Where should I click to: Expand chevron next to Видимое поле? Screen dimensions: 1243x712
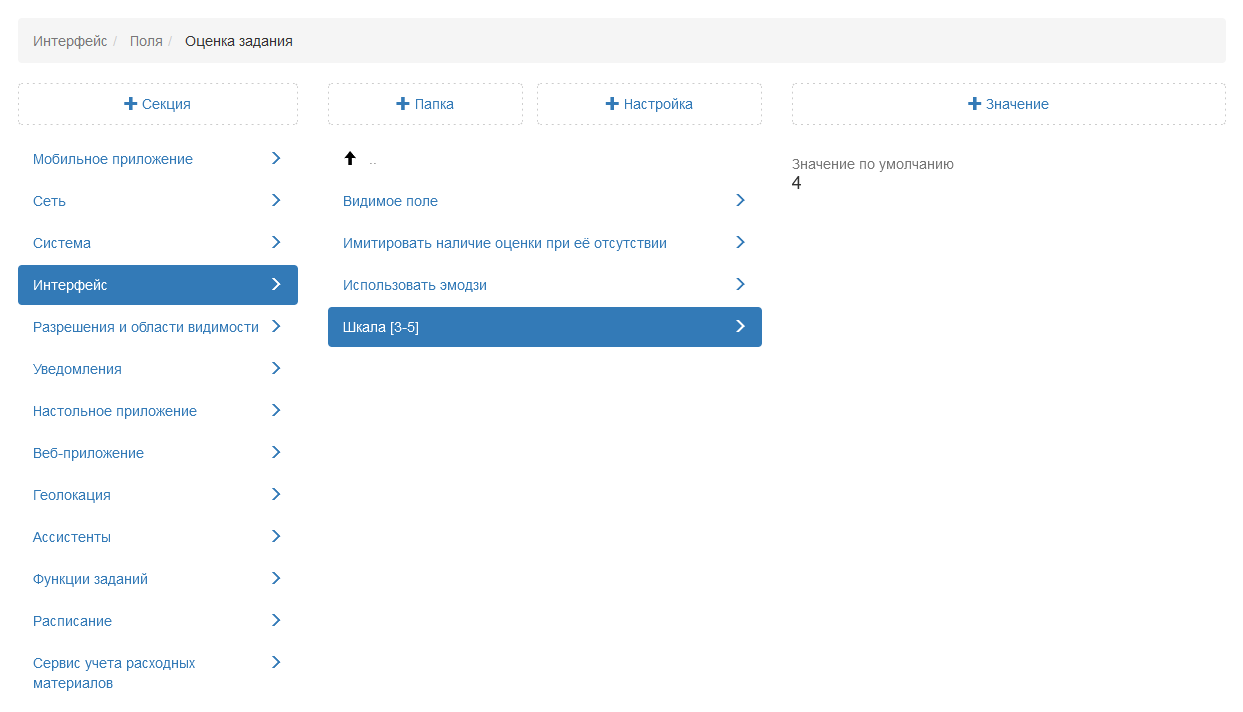click(x=740, y=200)
